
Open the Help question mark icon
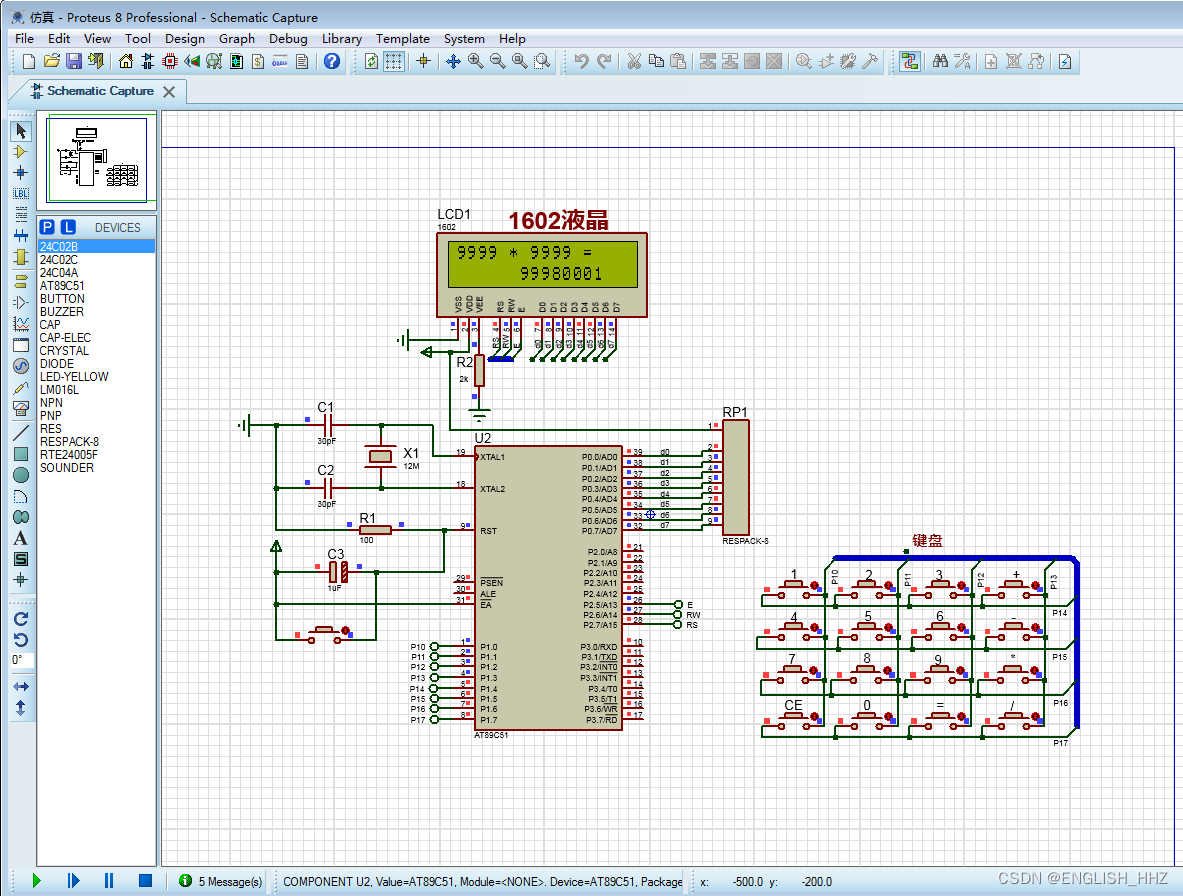point(332,62)
